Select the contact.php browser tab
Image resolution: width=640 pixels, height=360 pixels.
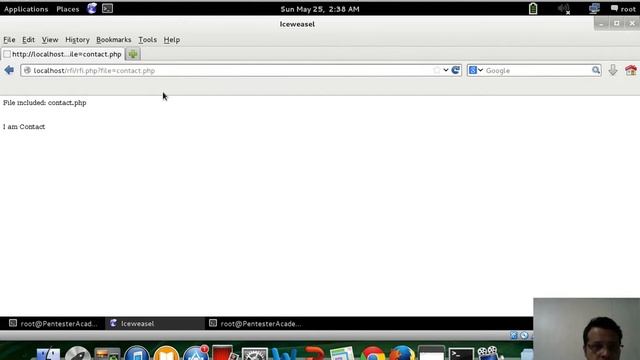click(62, 54)
